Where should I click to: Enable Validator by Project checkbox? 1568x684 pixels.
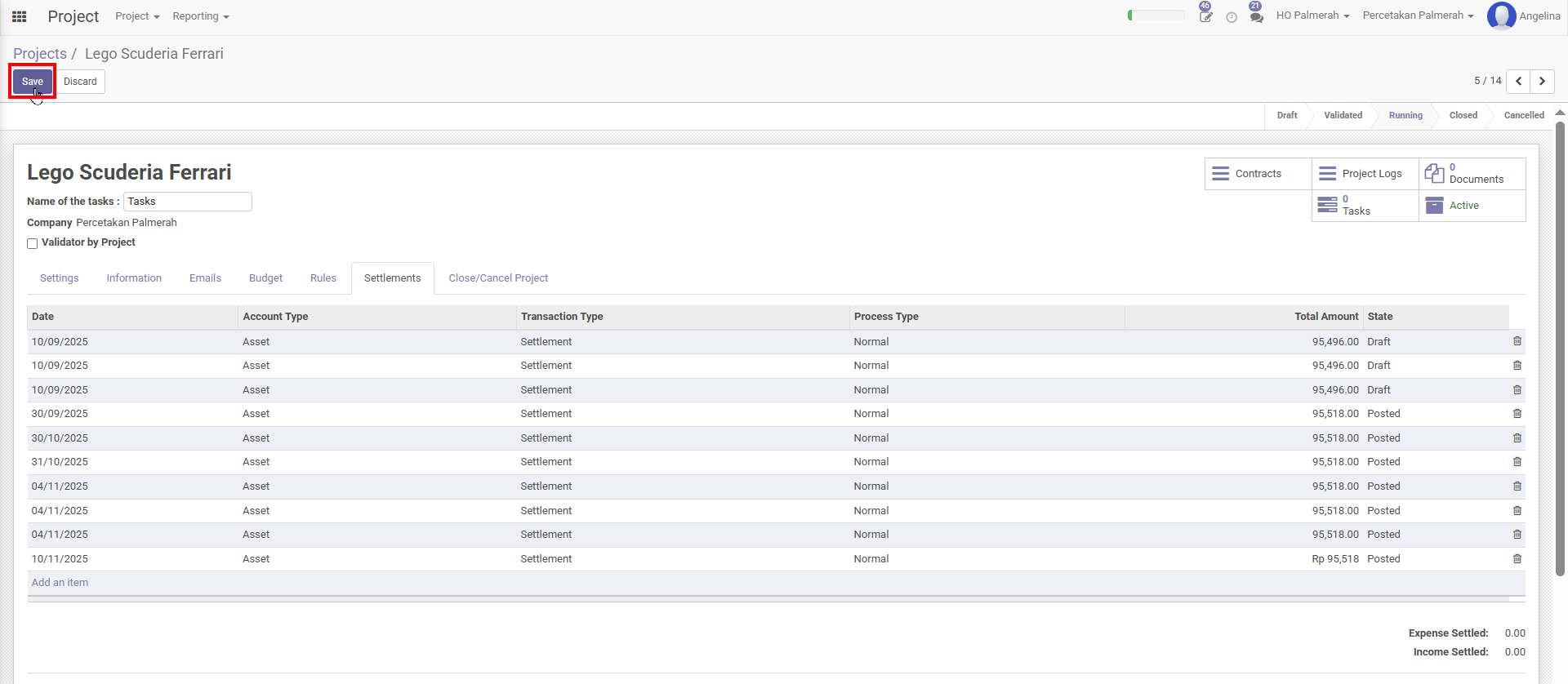(x=33, y=243)
